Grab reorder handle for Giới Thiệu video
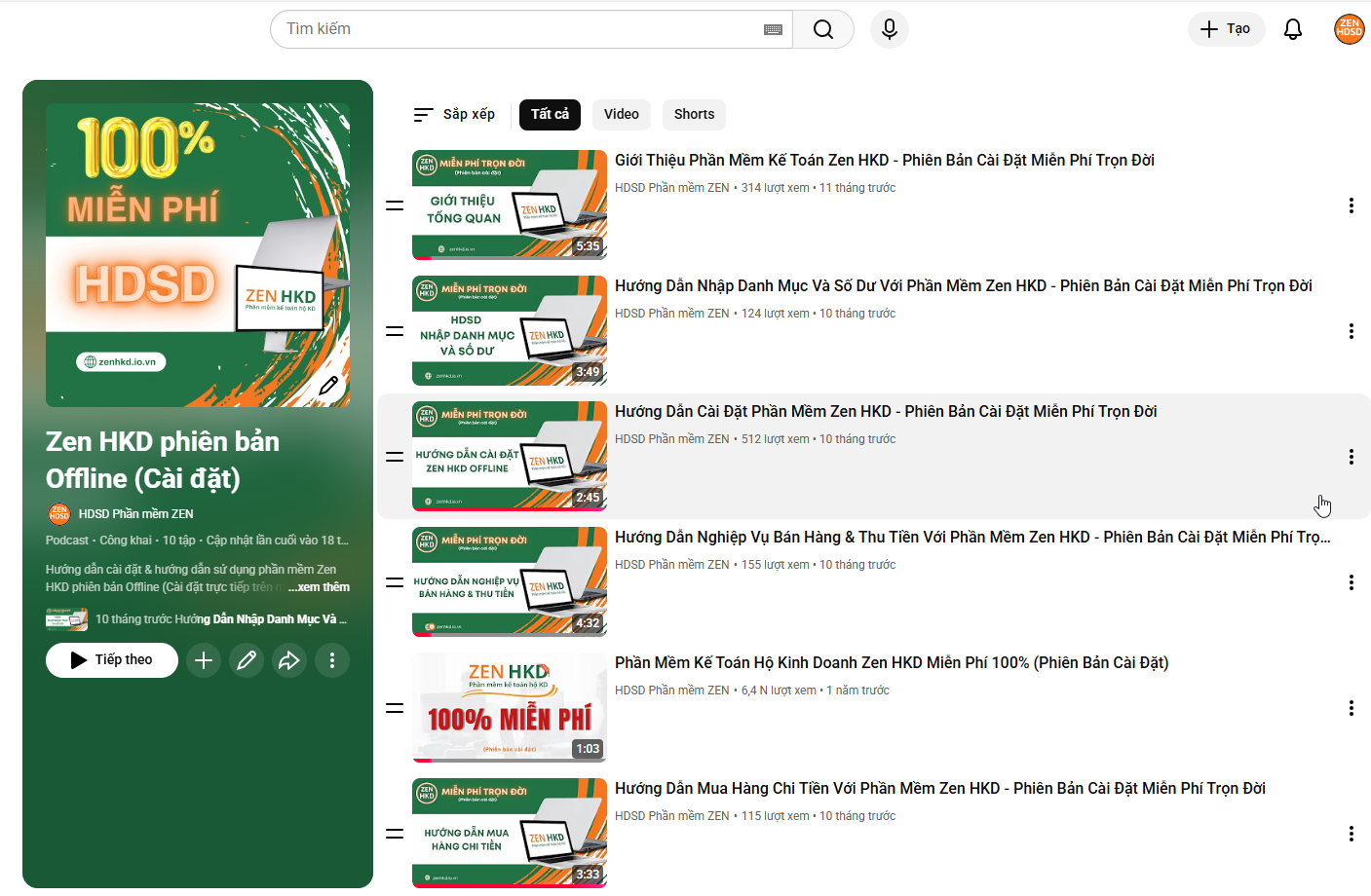The height and width of the screenshot is (896, 1371). click(395, 205)
